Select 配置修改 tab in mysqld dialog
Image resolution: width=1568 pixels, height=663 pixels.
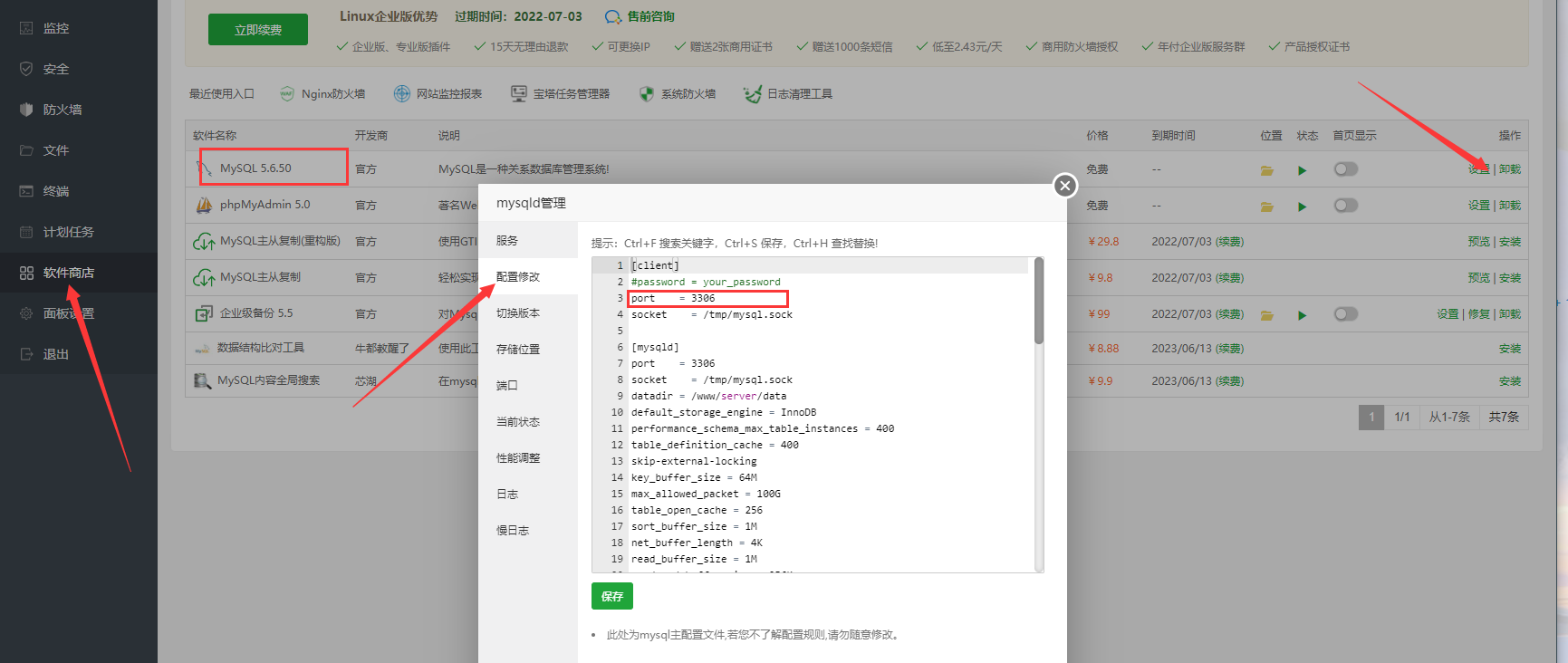click(x=528, y=276)
